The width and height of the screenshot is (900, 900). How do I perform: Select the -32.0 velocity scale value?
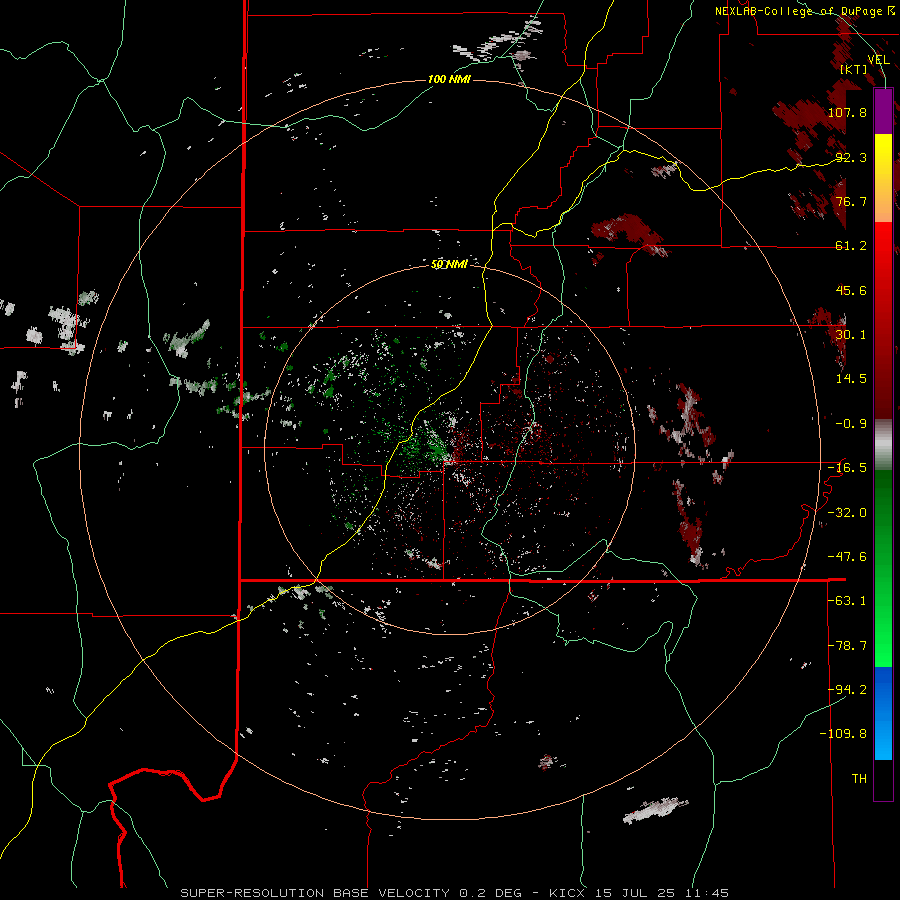click(x=847, y=513)
